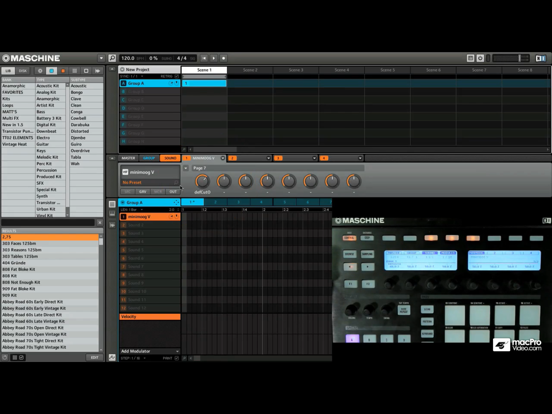Viewport: 552px width, 414px height.
Task: Open module slot 3 dropdown arrow
Action: click(314, 158)
